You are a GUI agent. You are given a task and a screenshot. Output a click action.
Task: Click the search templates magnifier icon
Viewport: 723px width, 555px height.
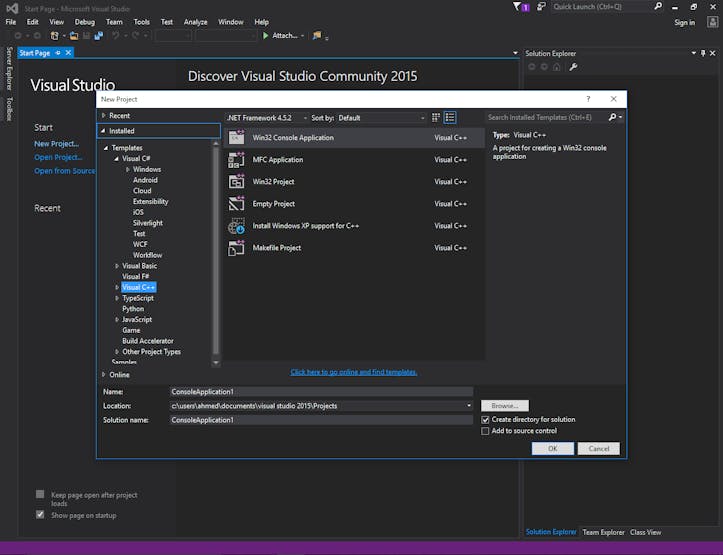click(612, 117)
